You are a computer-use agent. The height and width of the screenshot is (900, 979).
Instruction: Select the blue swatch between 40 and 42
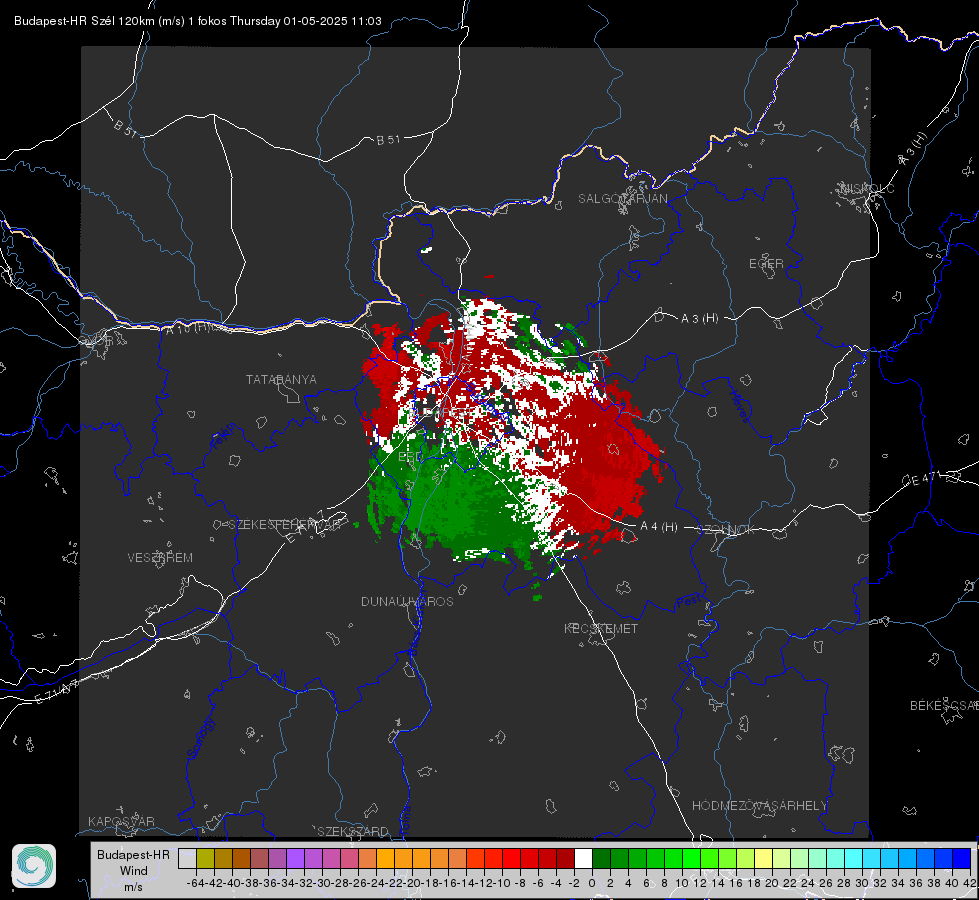click(962, 859)
